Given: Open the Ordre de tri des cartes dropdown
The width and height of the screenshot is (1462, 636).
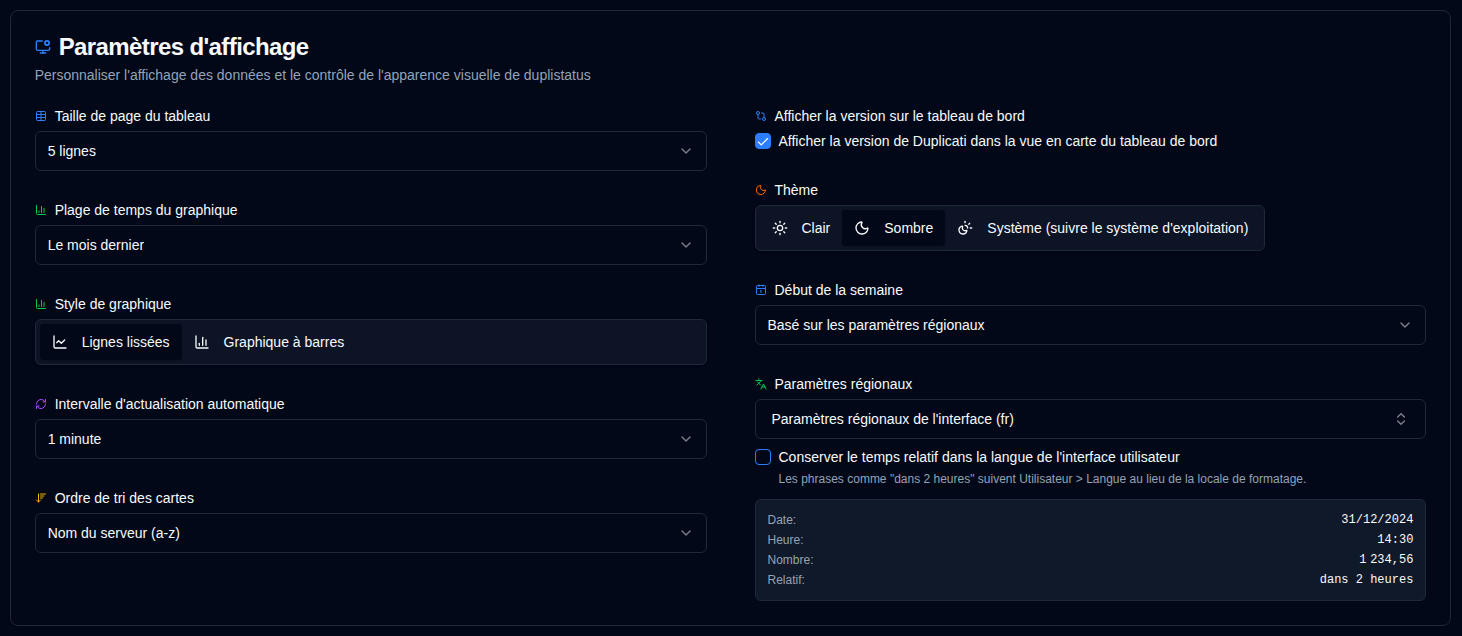Looking at the screenshot, I should [371, 533].
